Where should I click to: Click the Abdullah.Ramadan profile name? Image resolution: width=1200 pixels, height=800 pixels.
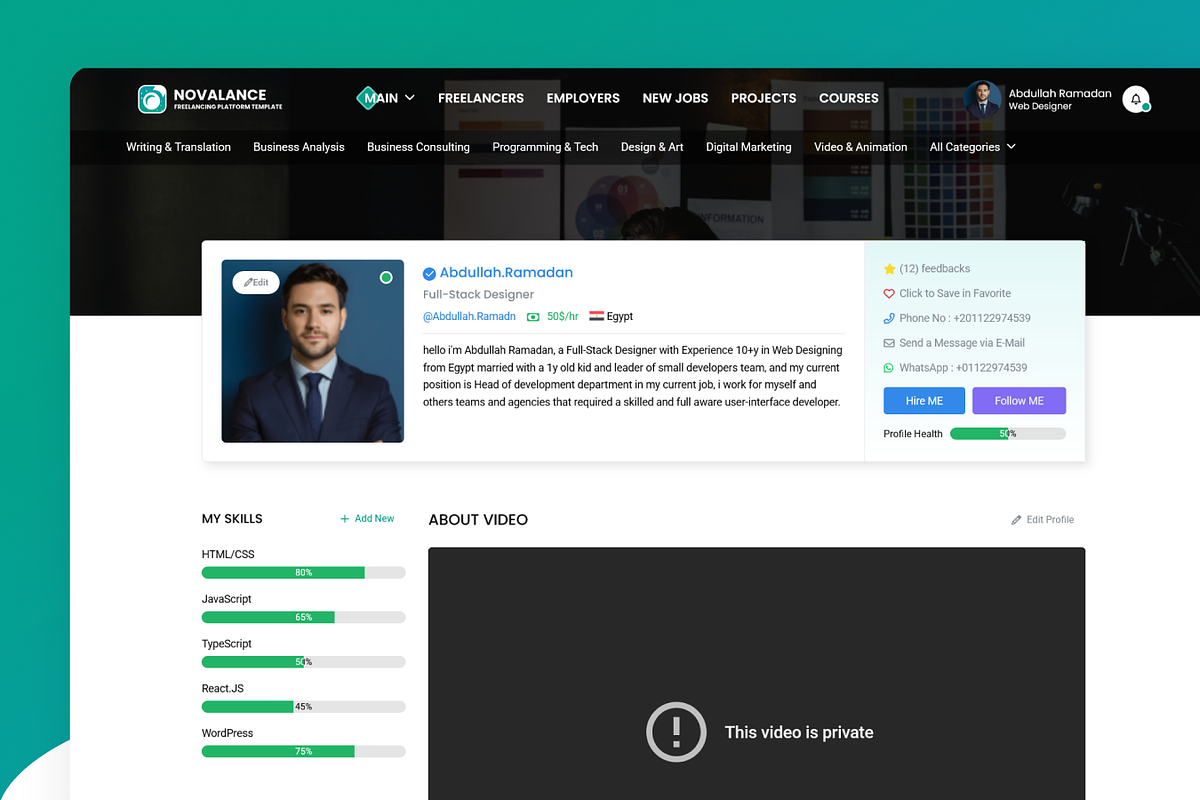tap(506, 273)
